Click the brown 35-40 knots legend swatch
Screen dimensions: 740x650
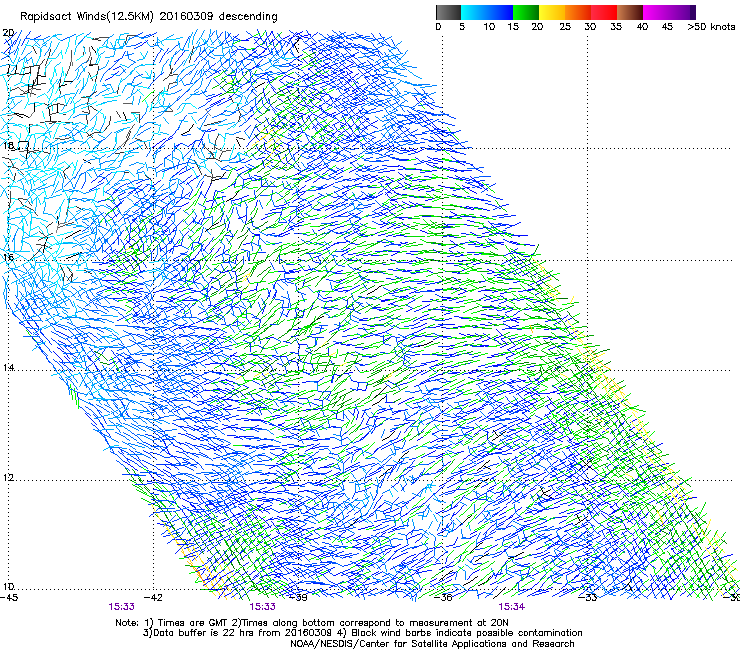[630, 12]
